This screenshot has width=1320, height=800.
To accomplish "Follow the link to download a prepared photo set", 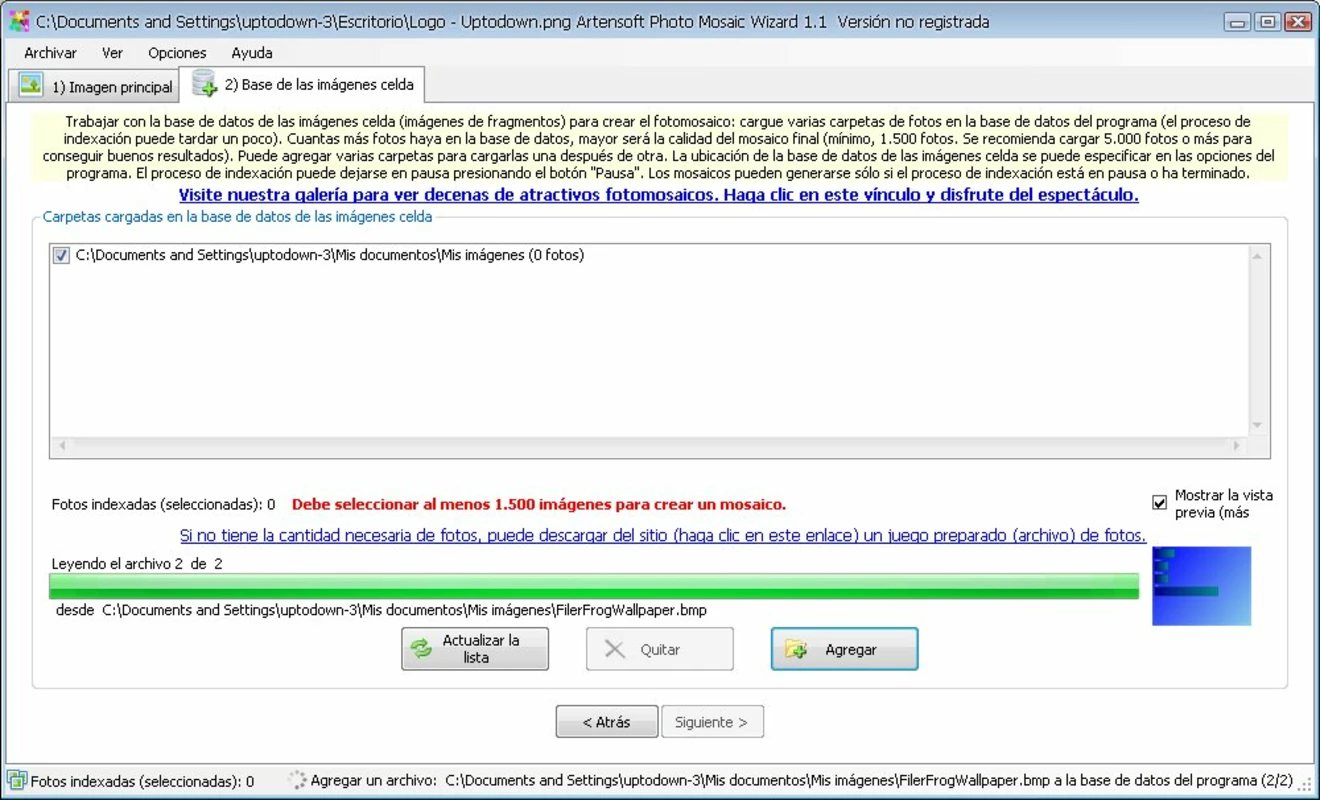I will click(x=663, y=536).
